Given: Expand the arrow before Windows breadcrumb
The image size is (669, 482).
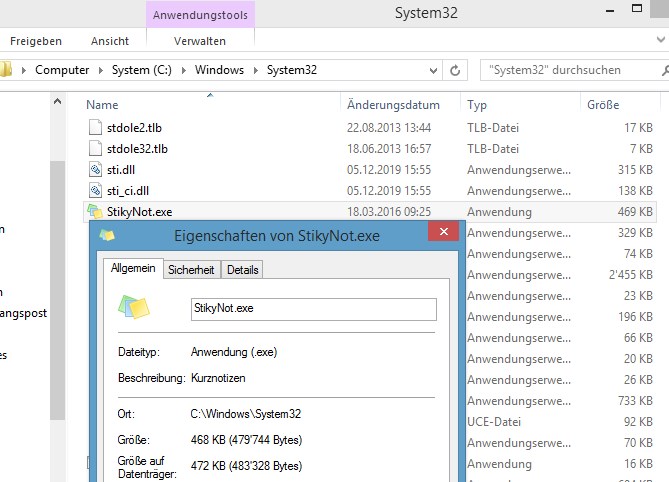Looking at the screenshot, I should [x=183, y=70].
